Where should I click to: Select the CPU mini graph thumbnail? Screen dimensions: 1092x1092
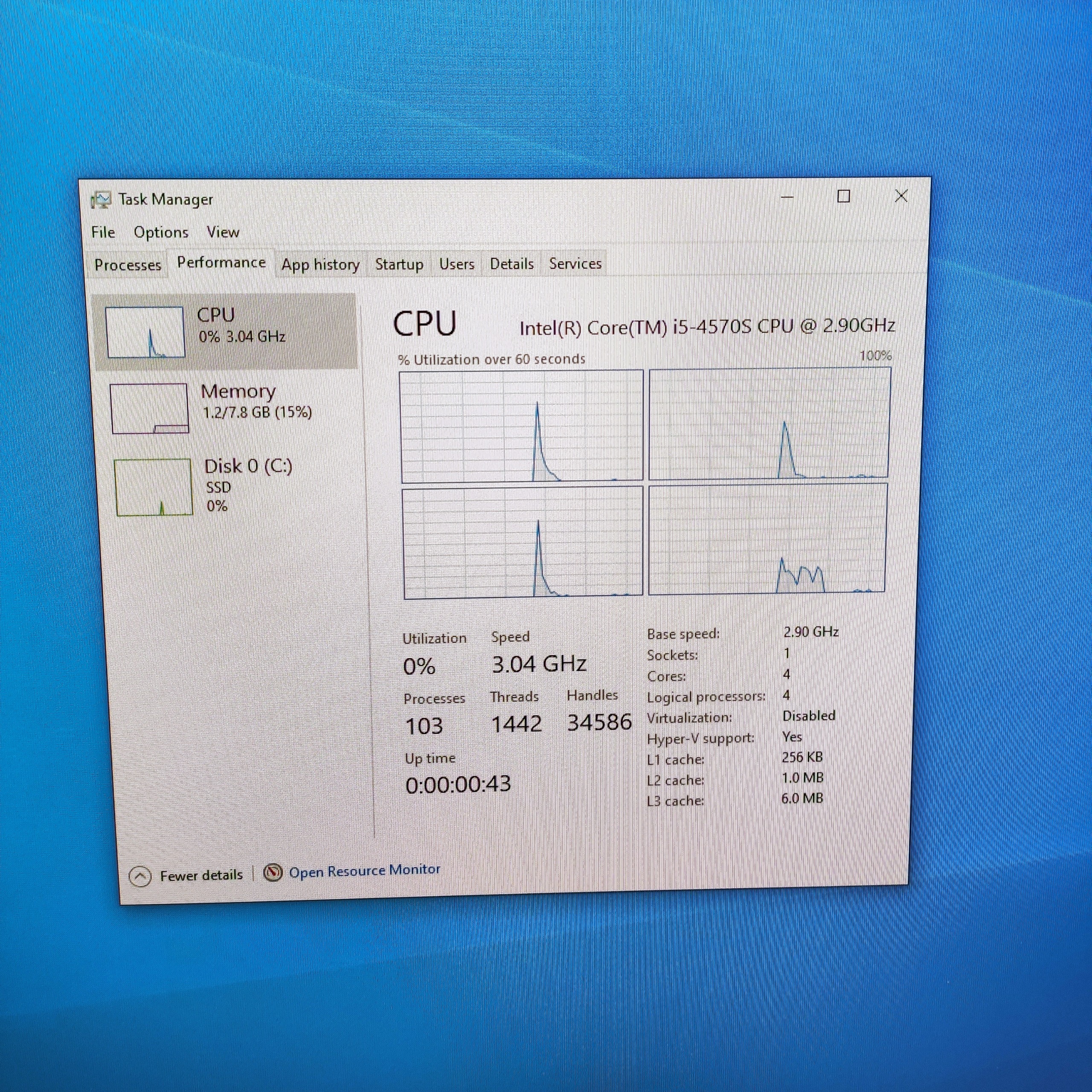[146, 332]
